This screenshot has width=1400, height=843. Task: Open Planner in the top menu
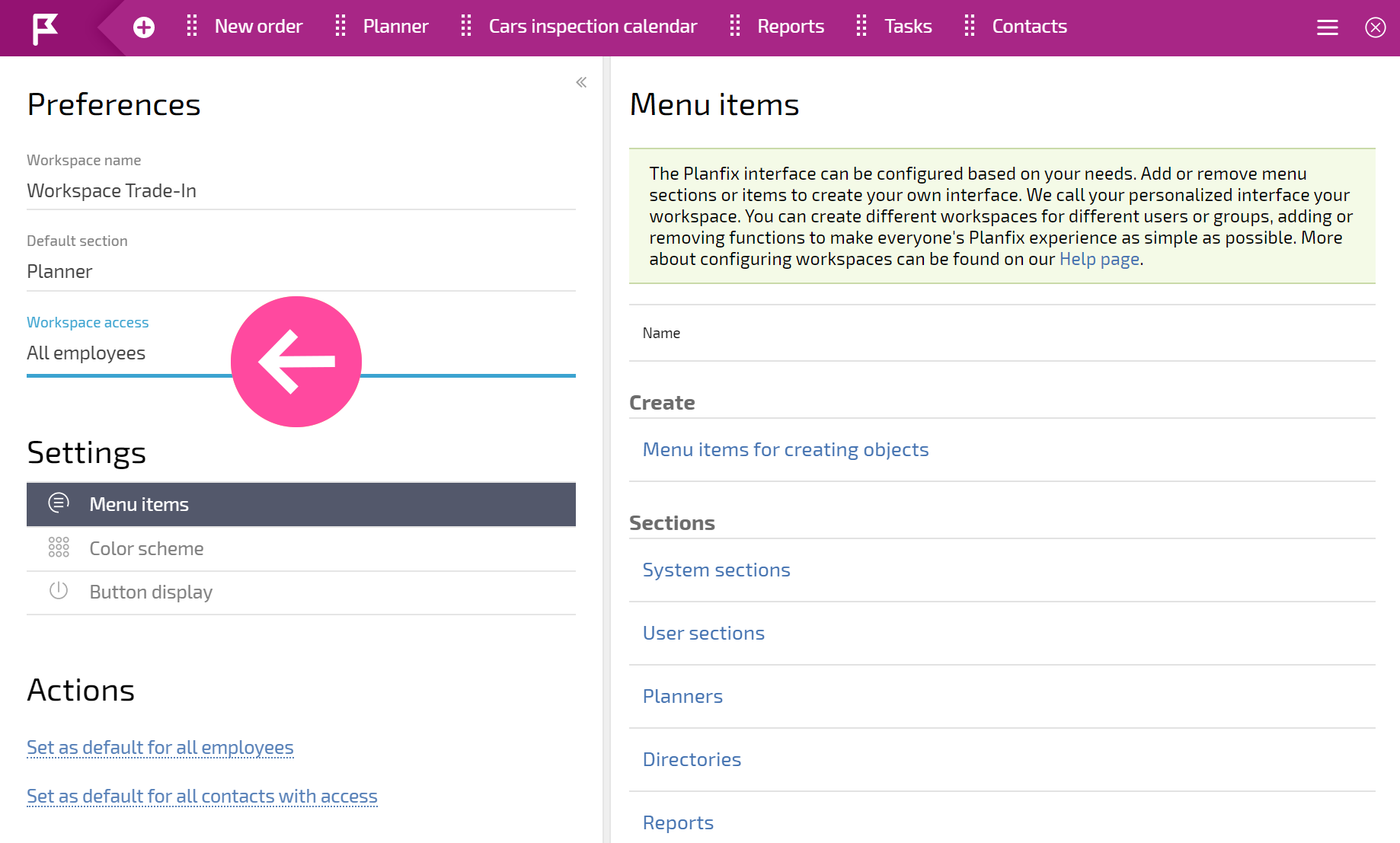[395, 27]
